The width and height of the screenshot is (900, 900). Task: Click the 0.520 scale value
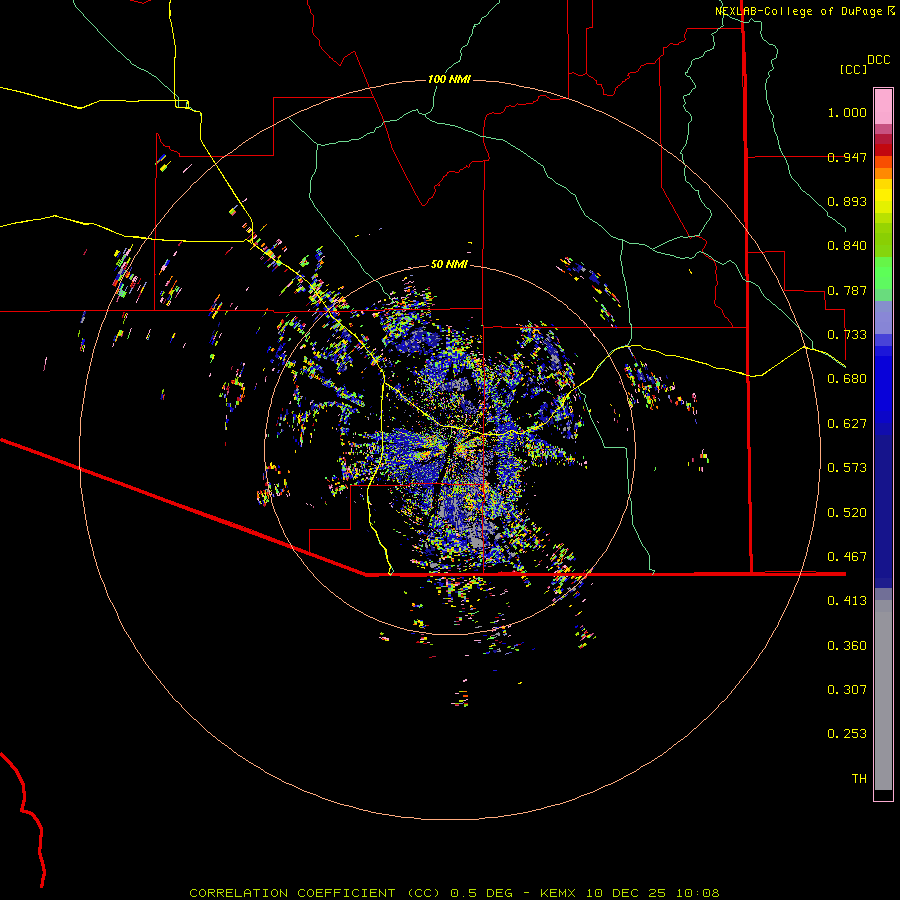click(847, 513)
